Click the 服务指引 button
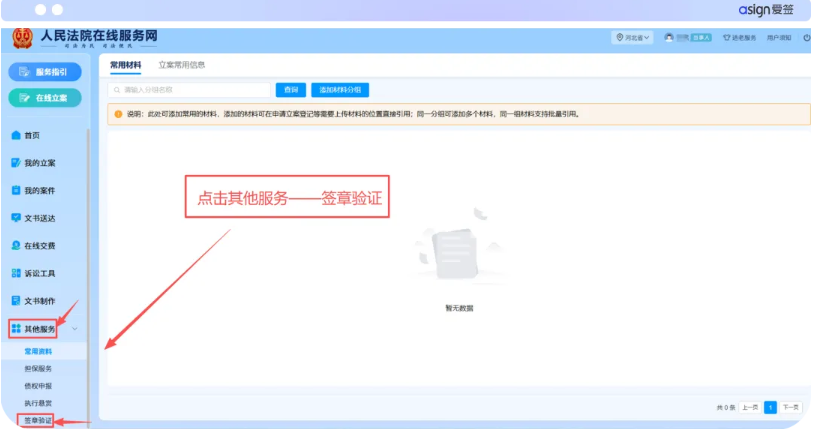This screenshot has width=815, height=429. click(45, 72)
